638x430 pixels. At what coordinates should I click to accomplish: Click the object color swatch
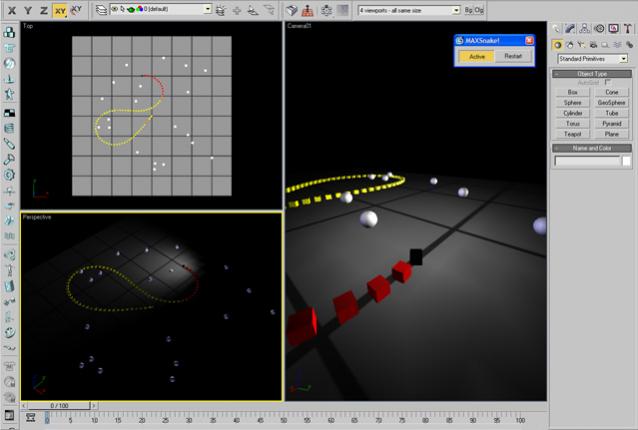tap(626, 160)
